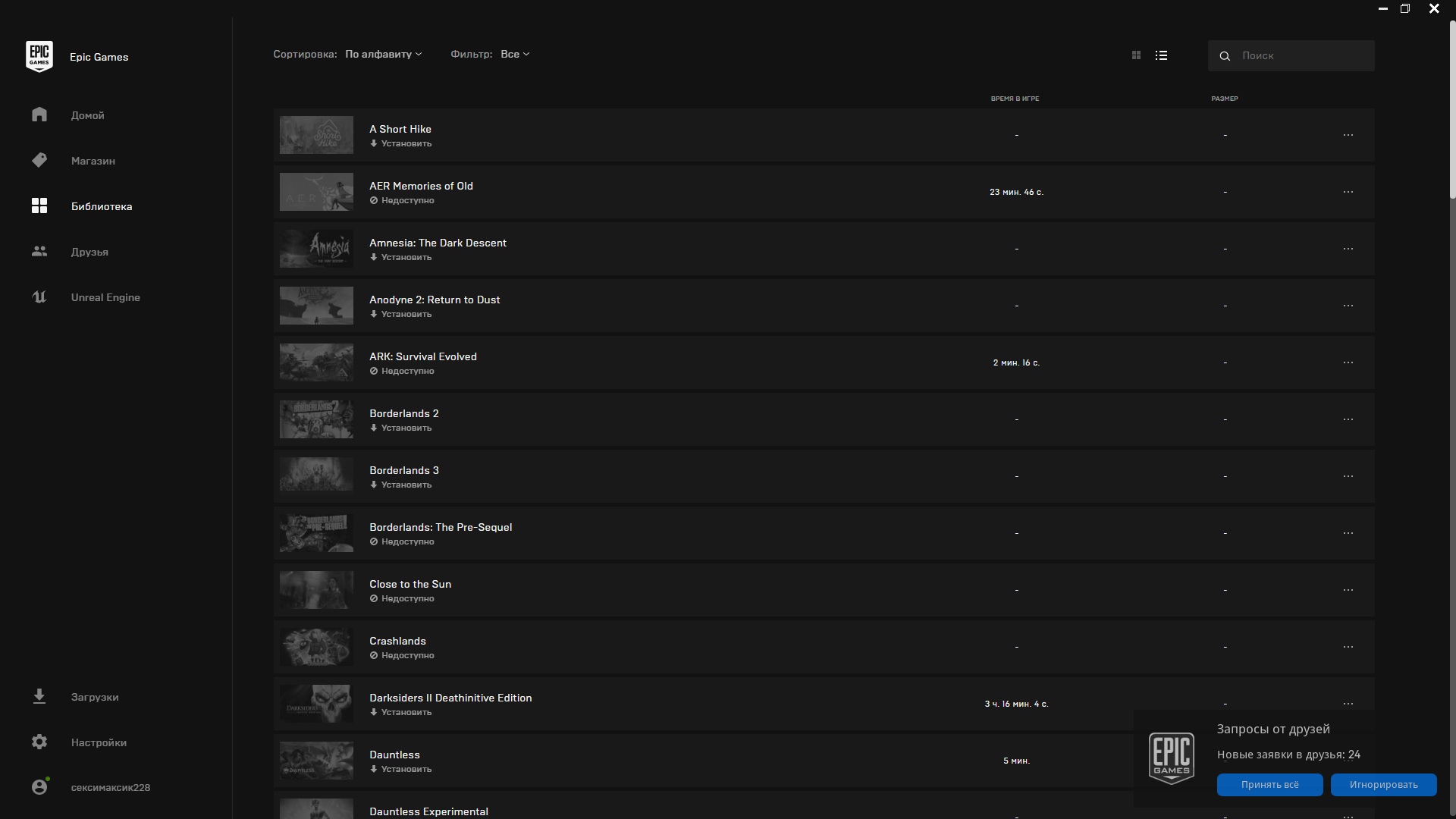1456x819 pixels.
Task: Open the Друзья friends icon
Action: [x=39, y=251]
